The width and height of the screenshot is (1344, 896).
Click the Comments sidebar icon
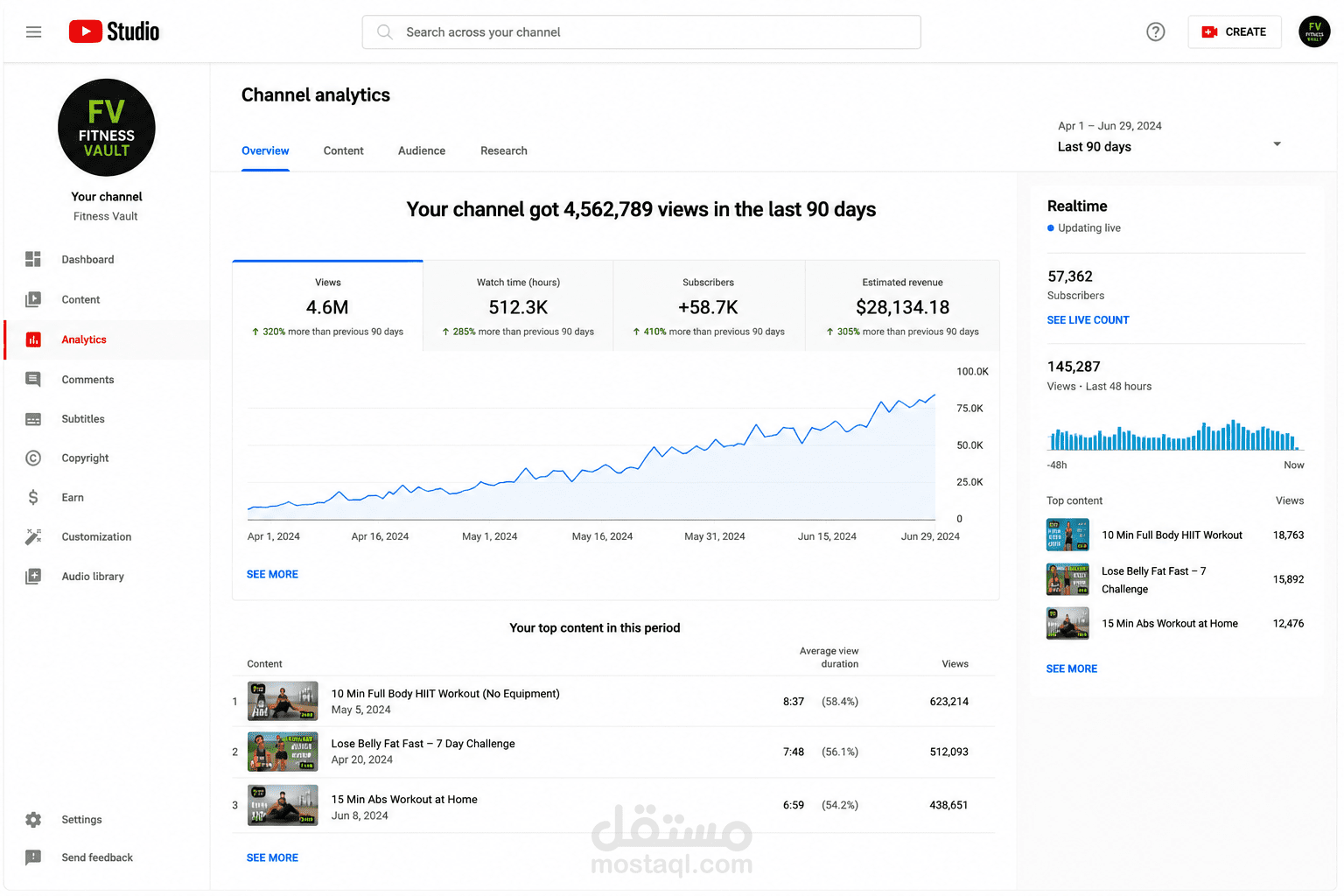pos(33,380)
